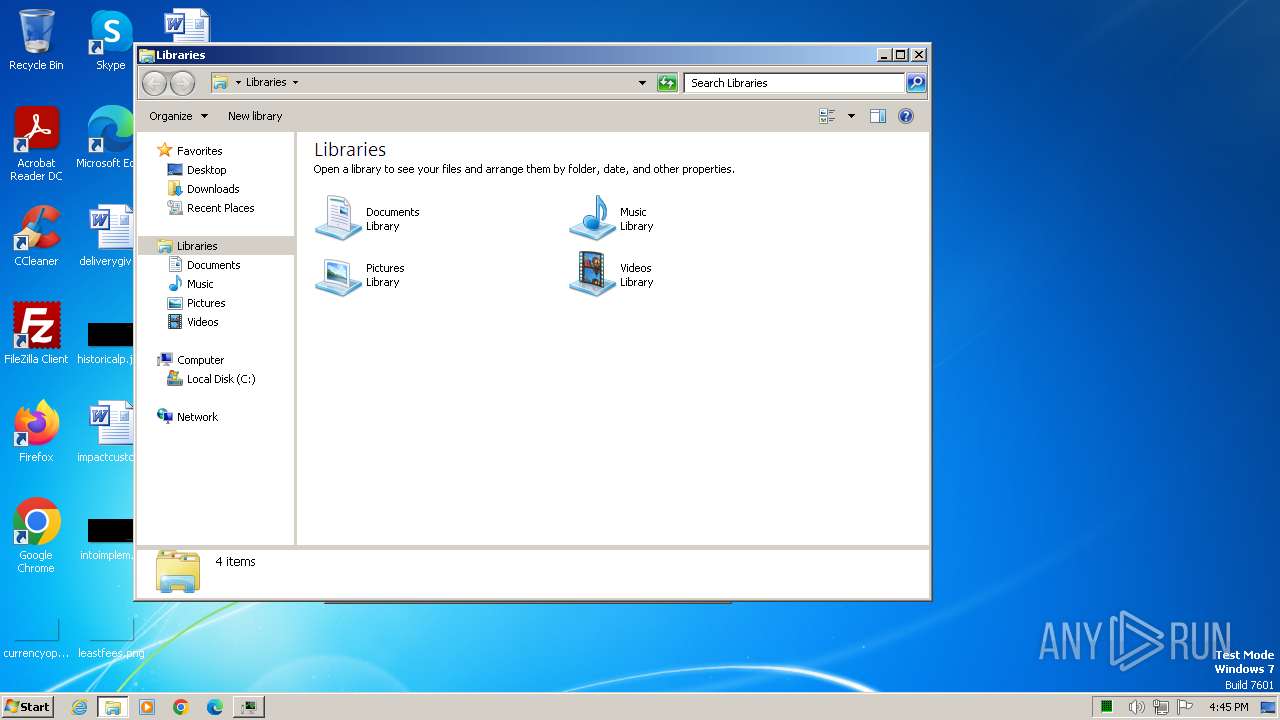Click the volume speaker tray icon

pyautogui.click(x=1136, y=707)
